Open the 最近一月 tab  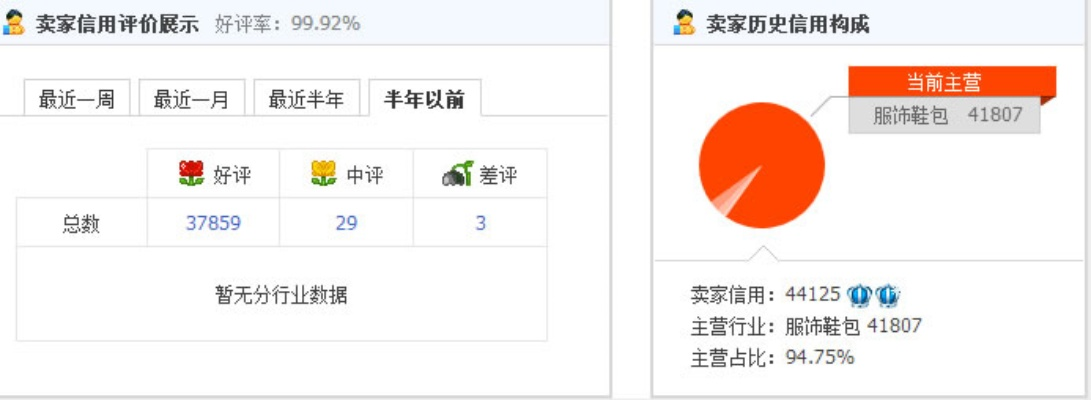191,99
